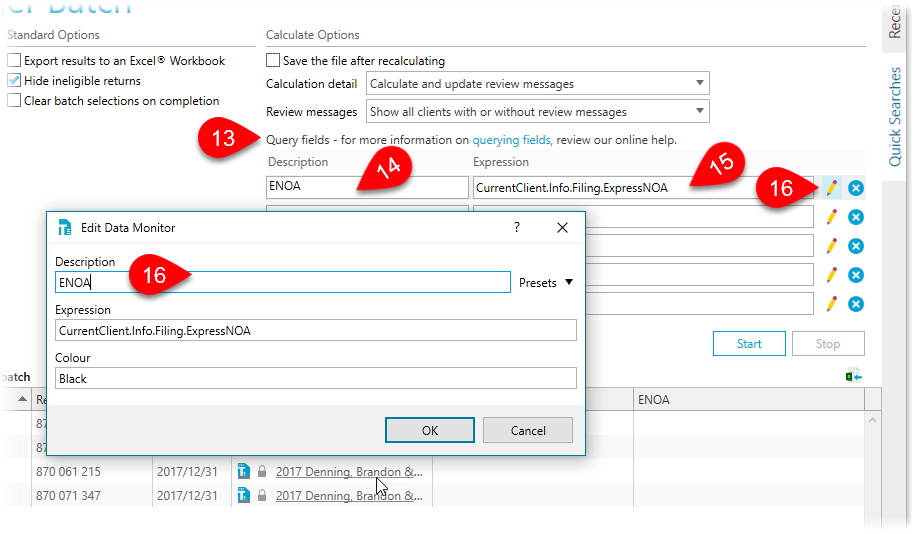Click the pencil icon in the fifth query row
This screenshot has width=917, height=534.
(x=831, y=304)
